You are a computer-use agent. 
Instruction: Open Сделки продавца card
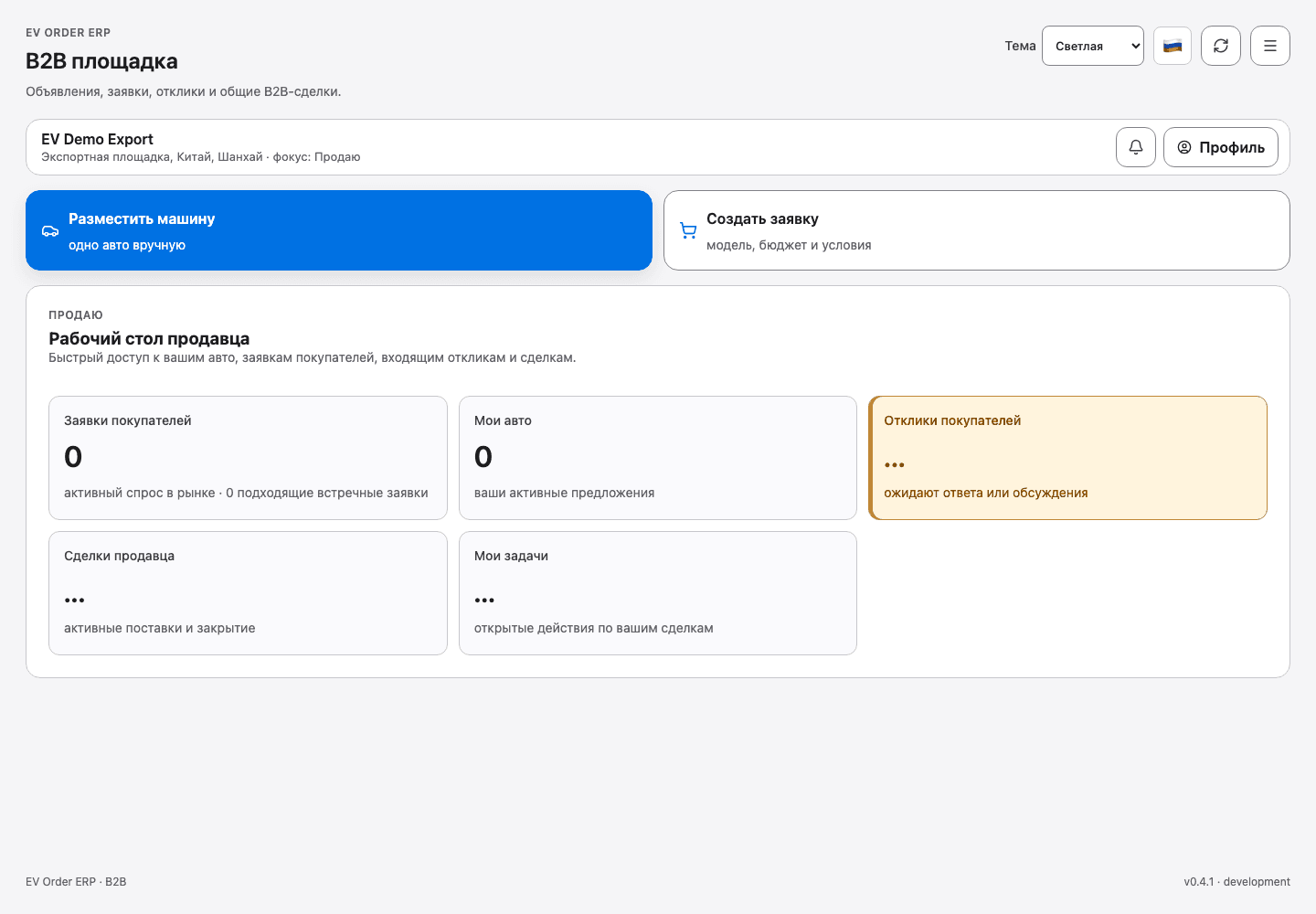(x=248, y=593)
